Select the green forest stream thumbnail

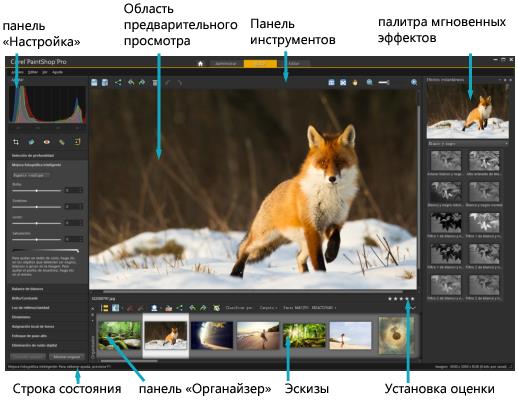tap(119, 335)
